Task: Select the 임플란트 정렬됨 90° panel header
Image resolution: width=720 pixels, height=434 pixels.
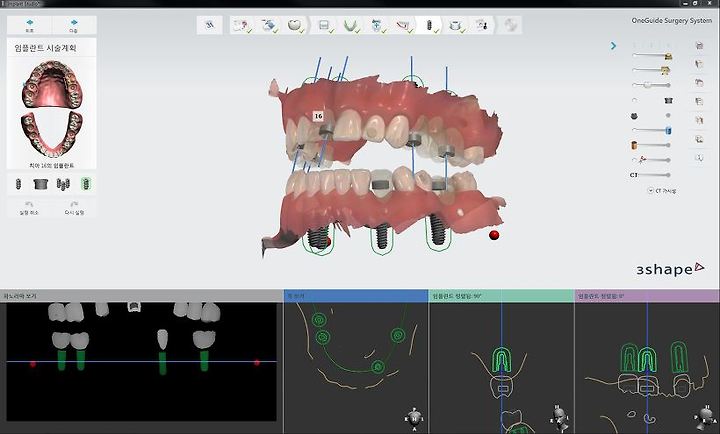Action: [501, 296]
